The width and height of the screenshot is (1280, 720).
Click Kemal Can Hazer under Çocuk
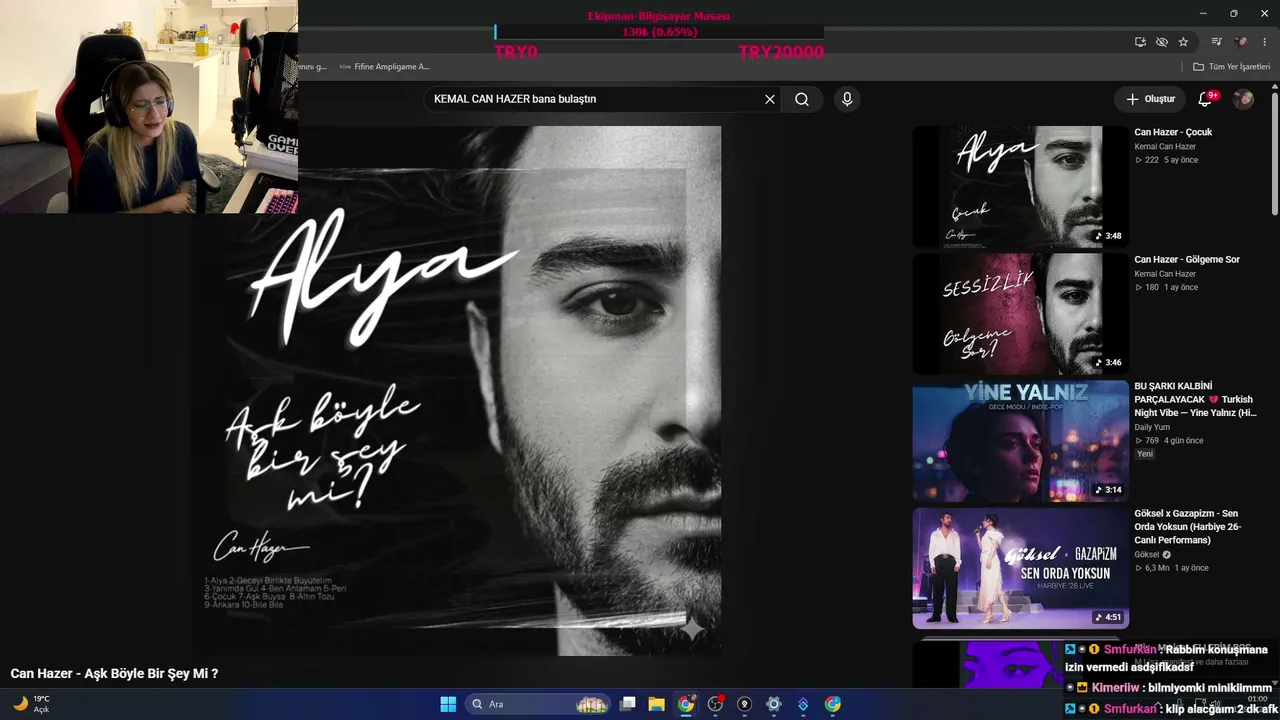pyautogui.click(x=1165, y=147)
